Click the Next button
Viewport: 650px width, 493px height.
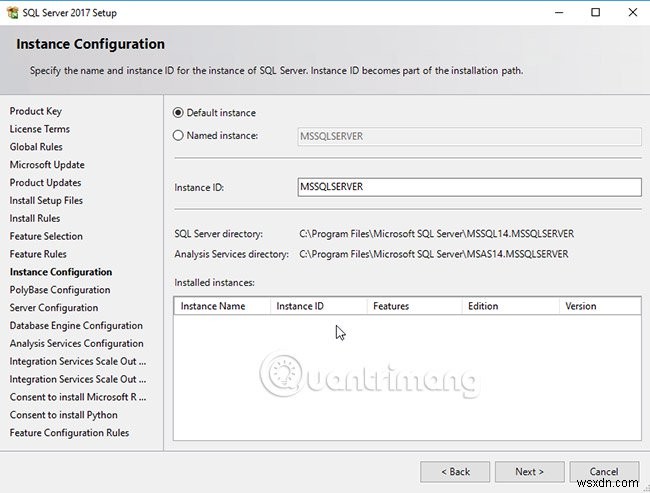click(x=530, y=472)
